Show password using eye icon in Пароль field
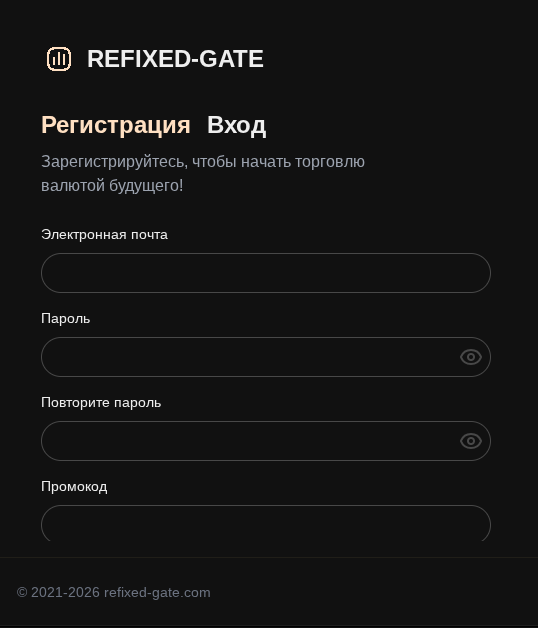The height and width of the screenshot is (628, 538). click(x=471, y=357)
